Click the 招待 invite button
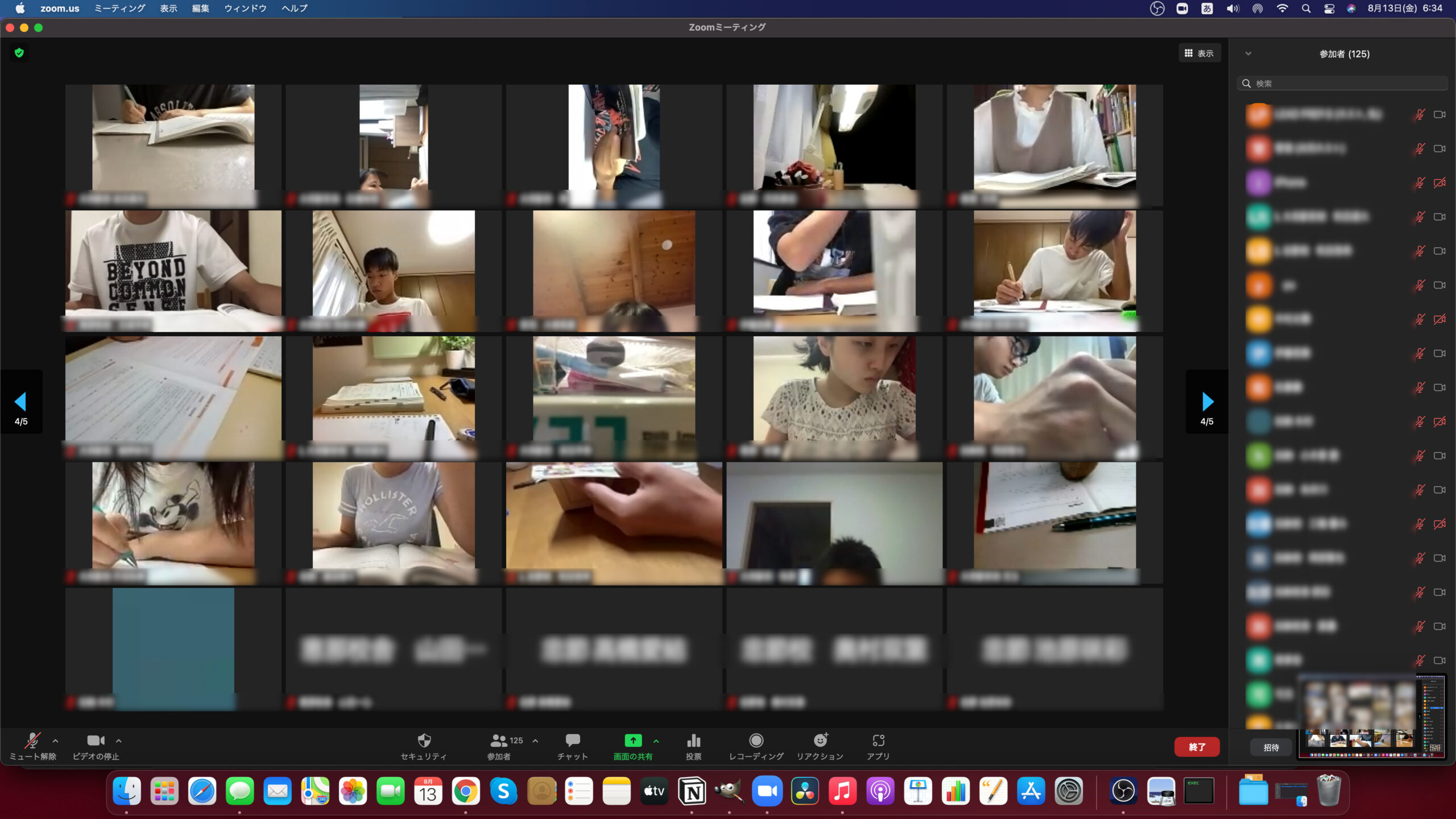 [1271, 747]
